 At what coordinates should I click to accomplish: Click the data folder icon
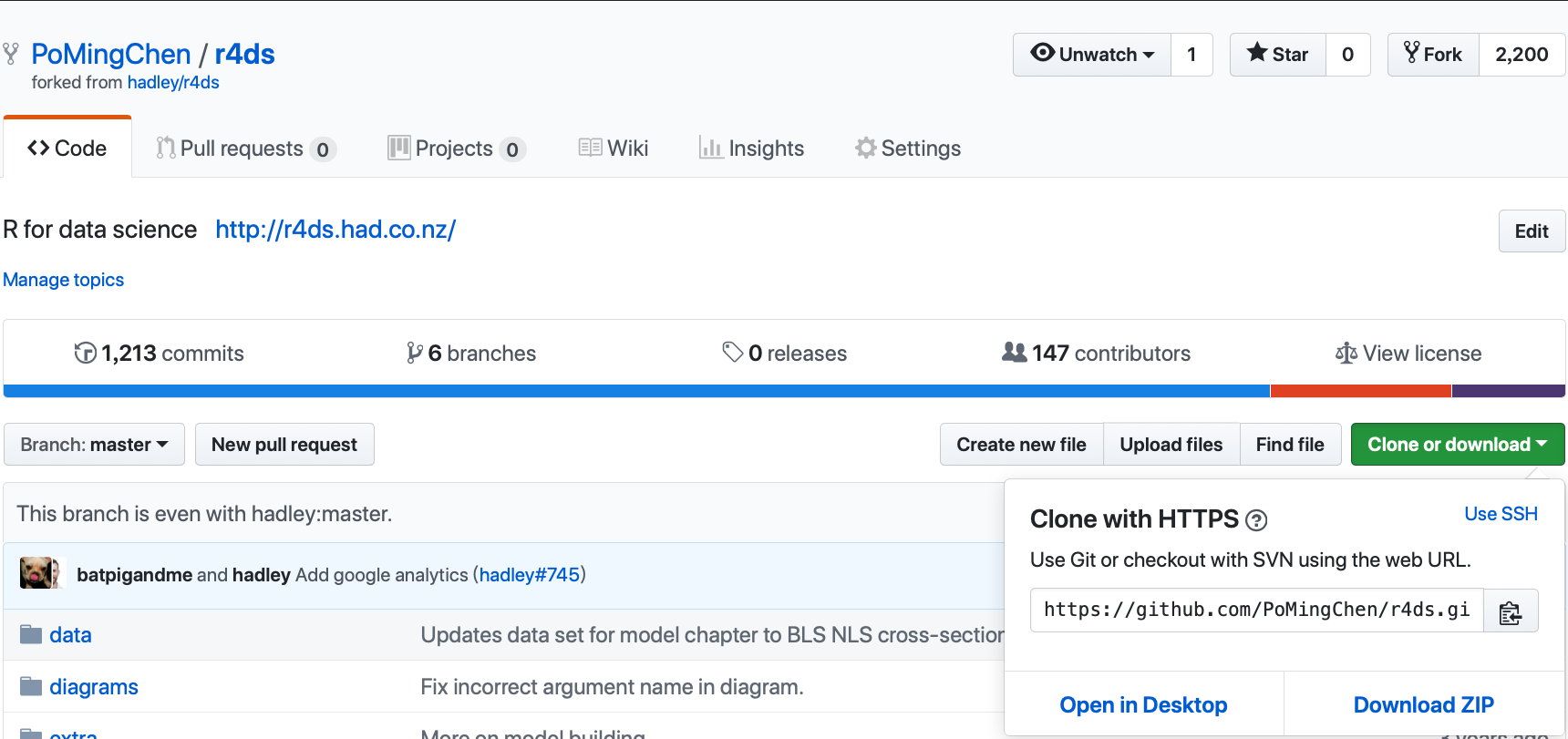pos(31,634)
